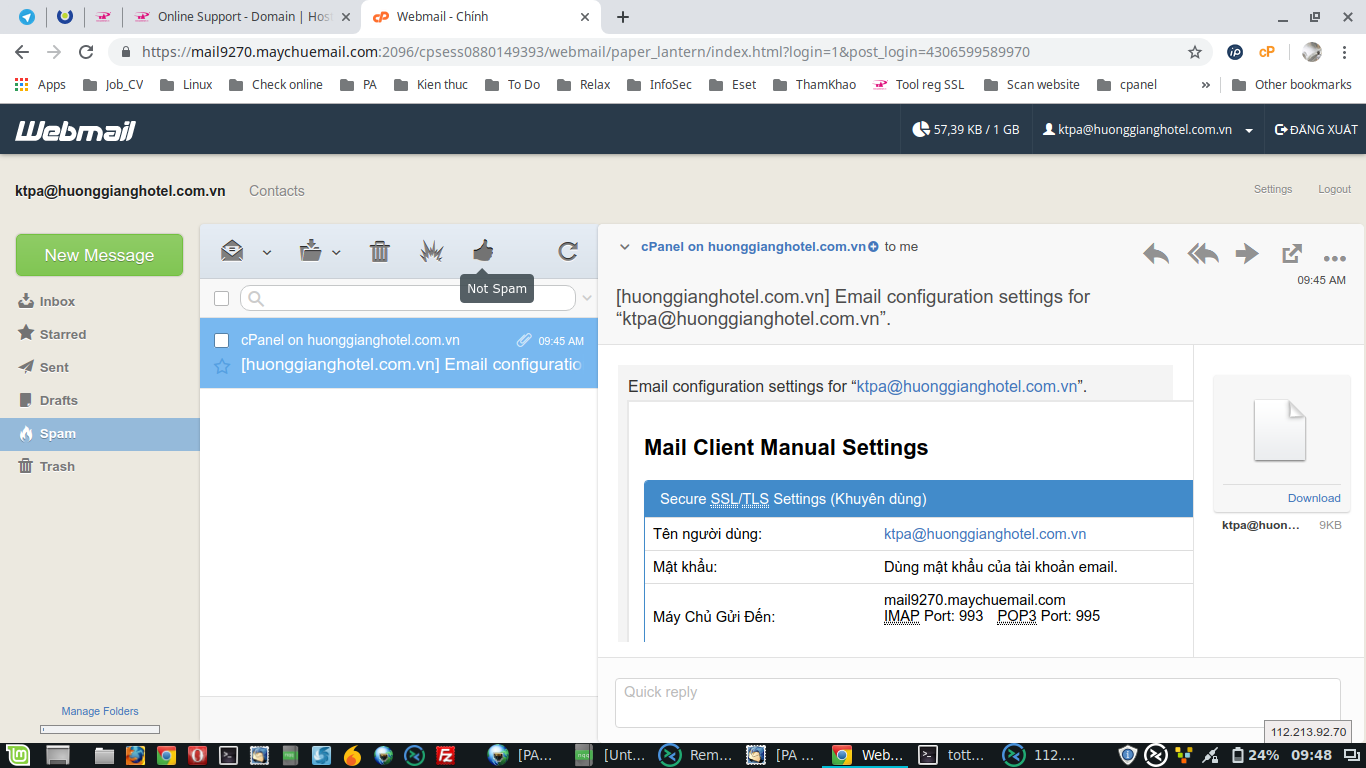The height and width of the screenshot is (768, 1366).
Task: Click the Webmail logo
Action: [x=75, y=130]
